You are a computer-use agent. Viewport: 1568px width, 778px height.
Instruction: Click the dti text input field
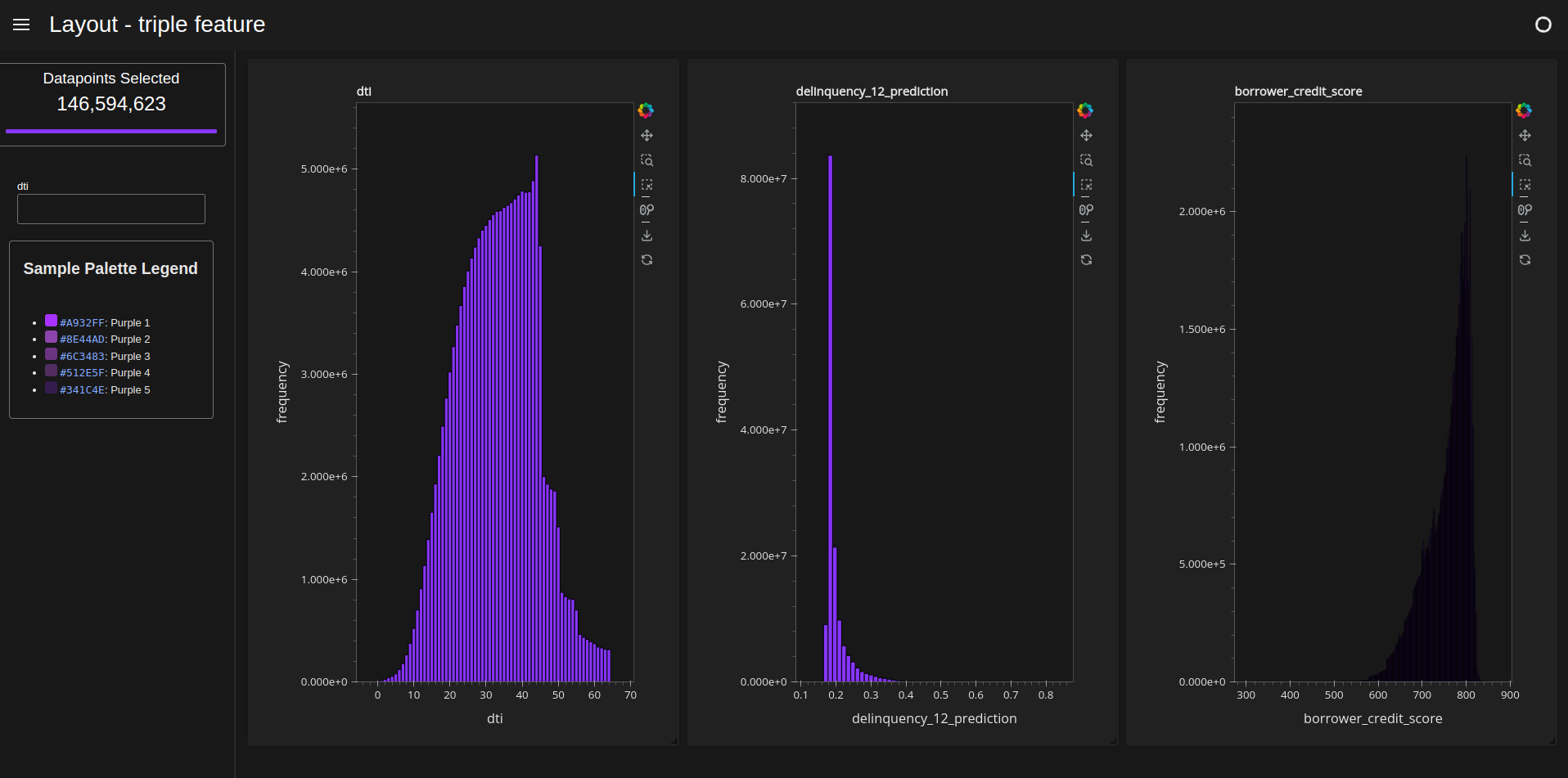pyautogui.click(x=111, y=209)
